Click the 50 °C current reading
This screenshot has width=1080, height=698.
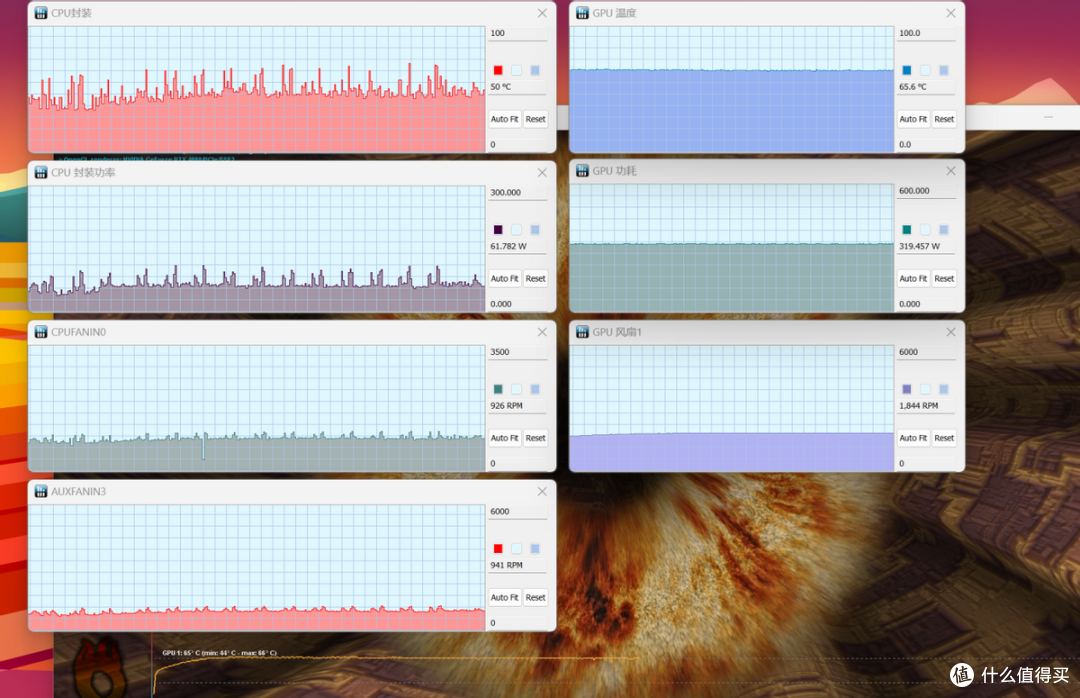pos(501,87)
